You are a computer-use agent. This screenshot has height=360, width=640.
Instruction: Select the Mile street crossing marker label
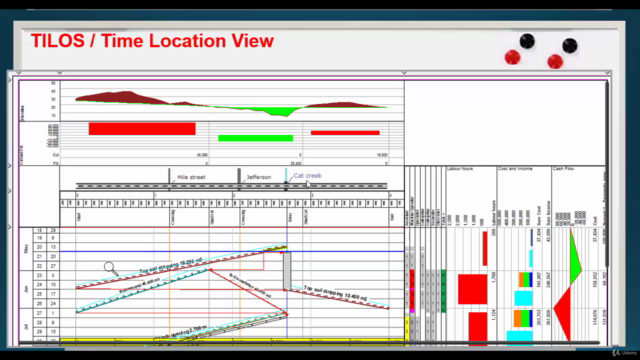191,177
